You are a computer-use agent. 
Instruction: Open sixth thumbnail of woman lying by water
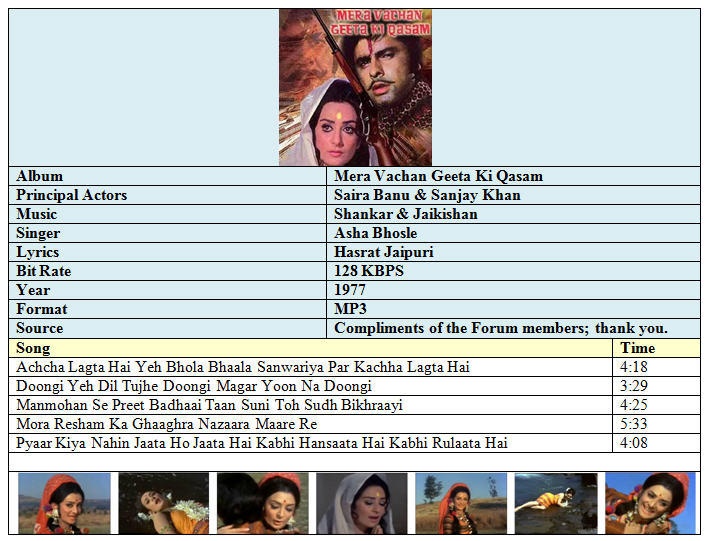pos(556,503)
